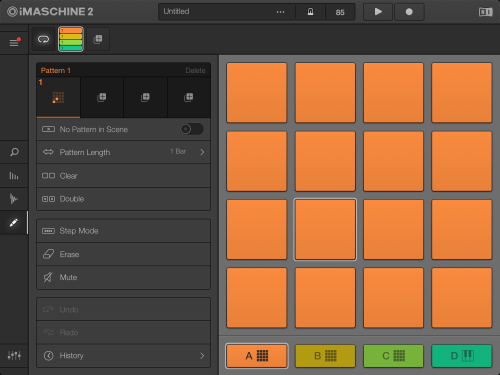The height and width of the screenshot is (375, 500).
Task: Select group B tab
Action: point(325,356)
